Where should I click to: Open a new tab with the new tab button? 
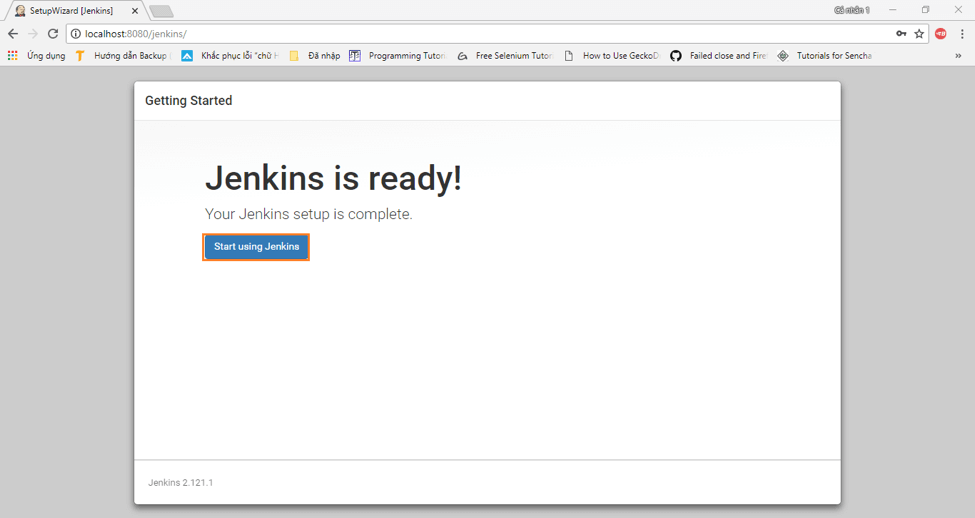click(x=162, y=11)
